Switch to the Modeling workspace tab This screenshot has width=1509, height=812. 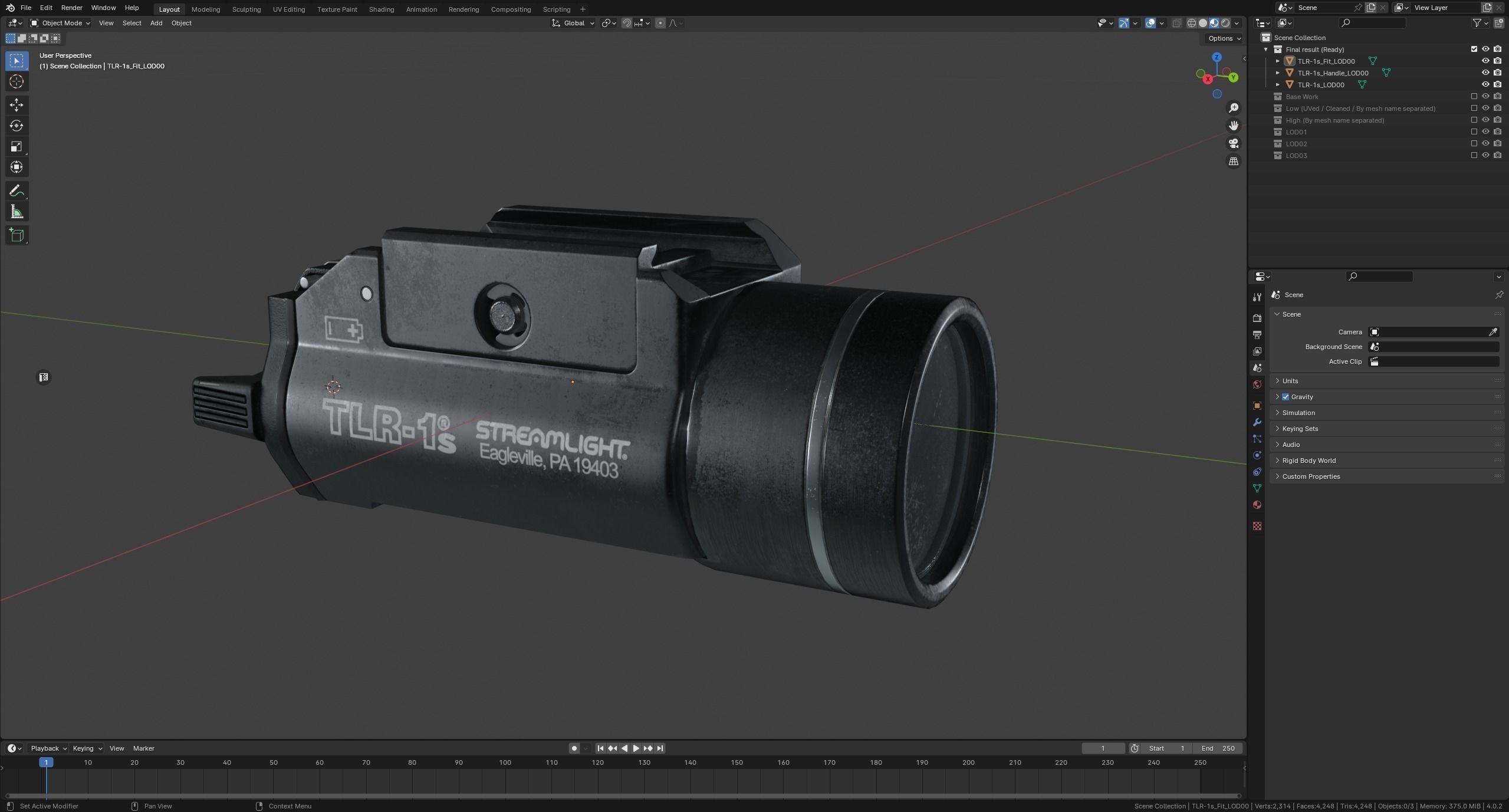tap(206, 9)
